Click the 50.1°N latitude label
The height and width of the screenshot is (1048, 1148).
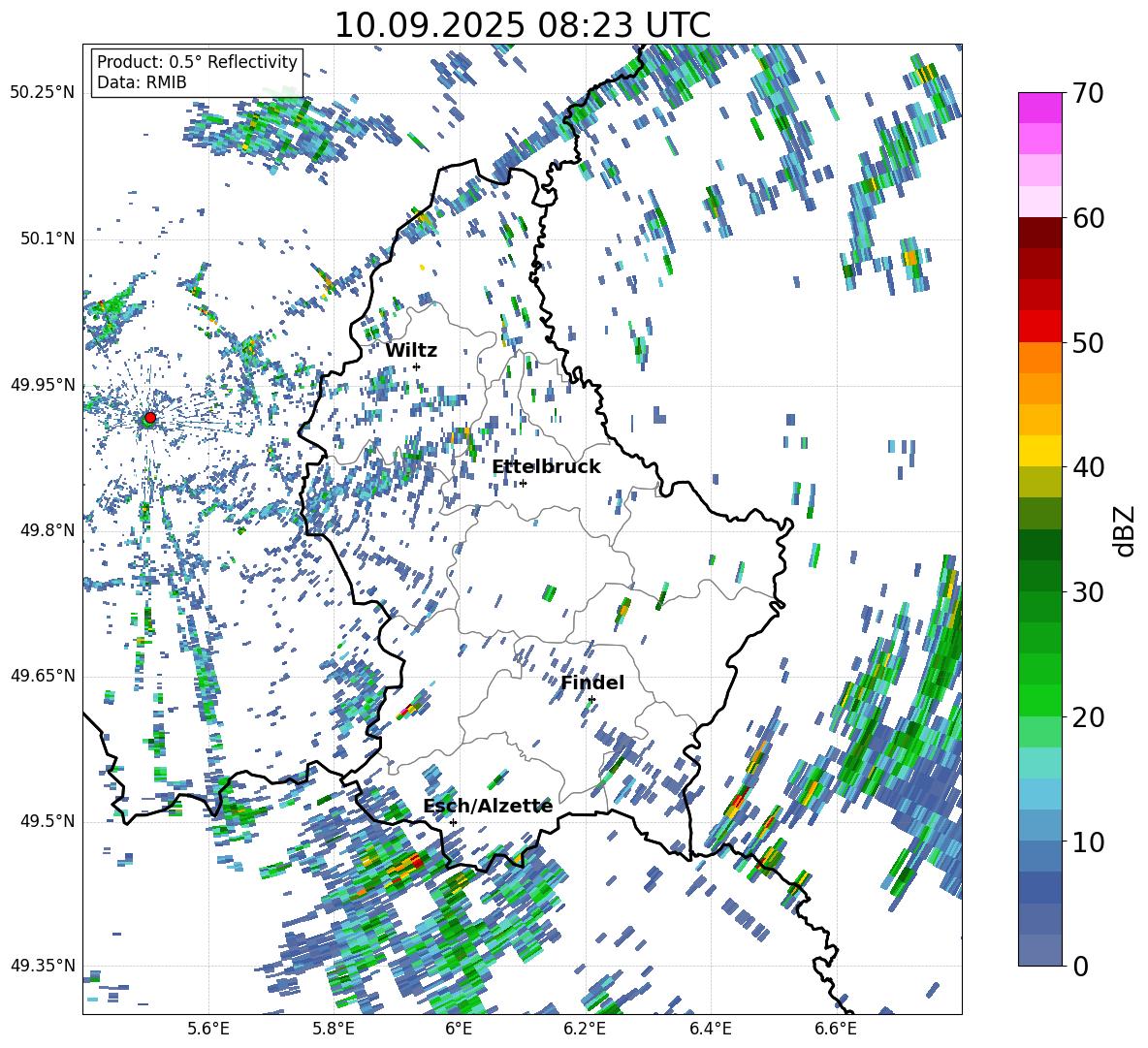48,238
